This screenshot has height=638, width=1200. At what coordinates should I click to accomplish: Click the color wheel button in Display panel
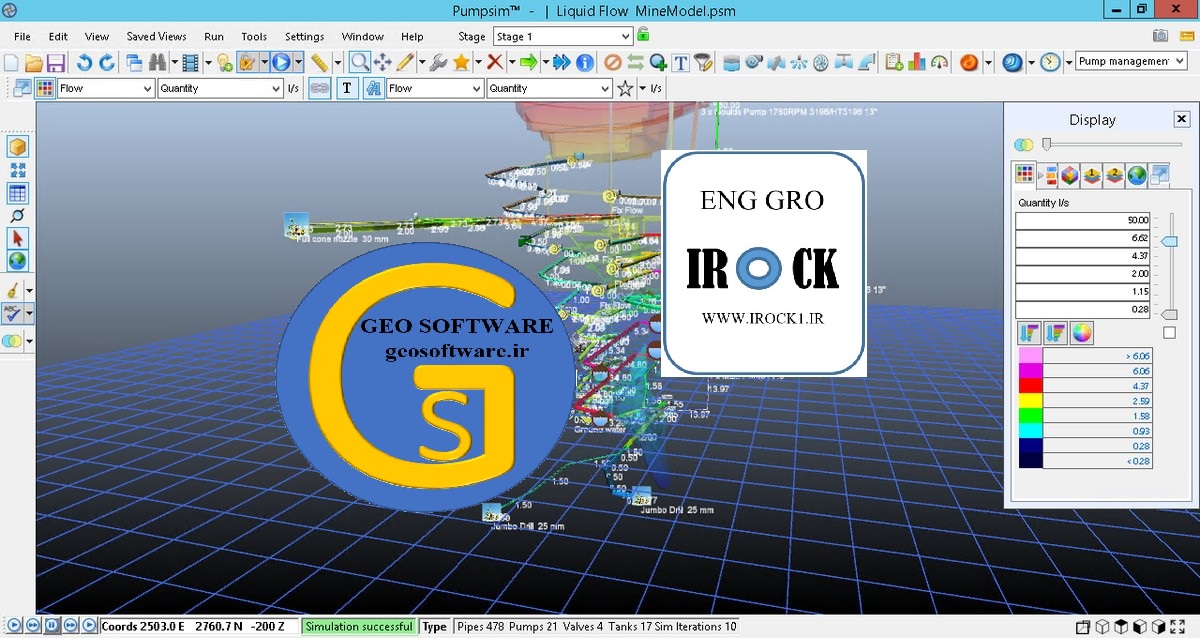(x=1081, y=332)
